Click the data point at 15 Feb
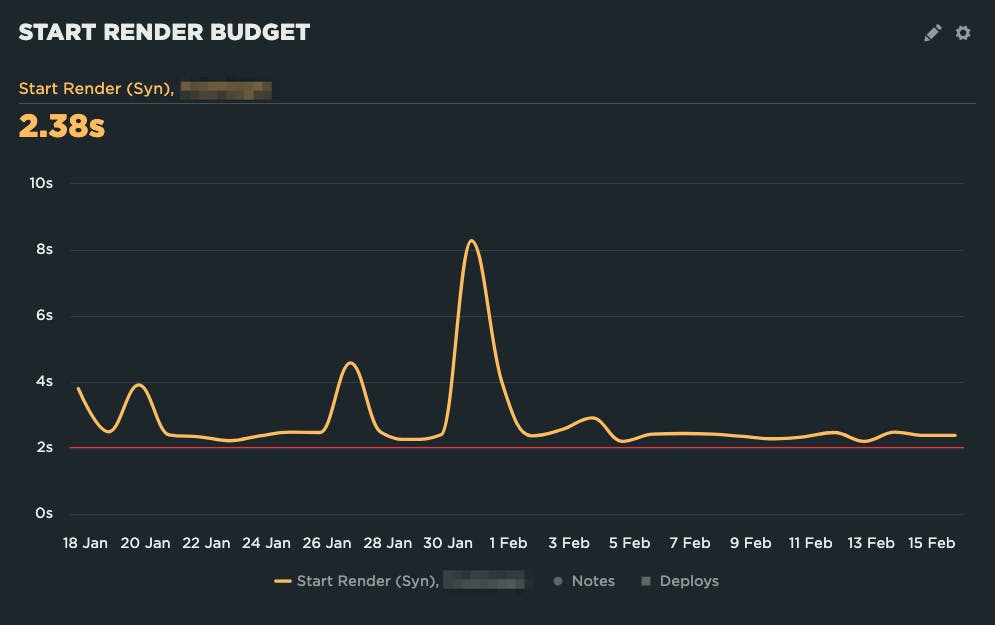The height and width of the screenshot is (625, 995). (x=932, y=434)
